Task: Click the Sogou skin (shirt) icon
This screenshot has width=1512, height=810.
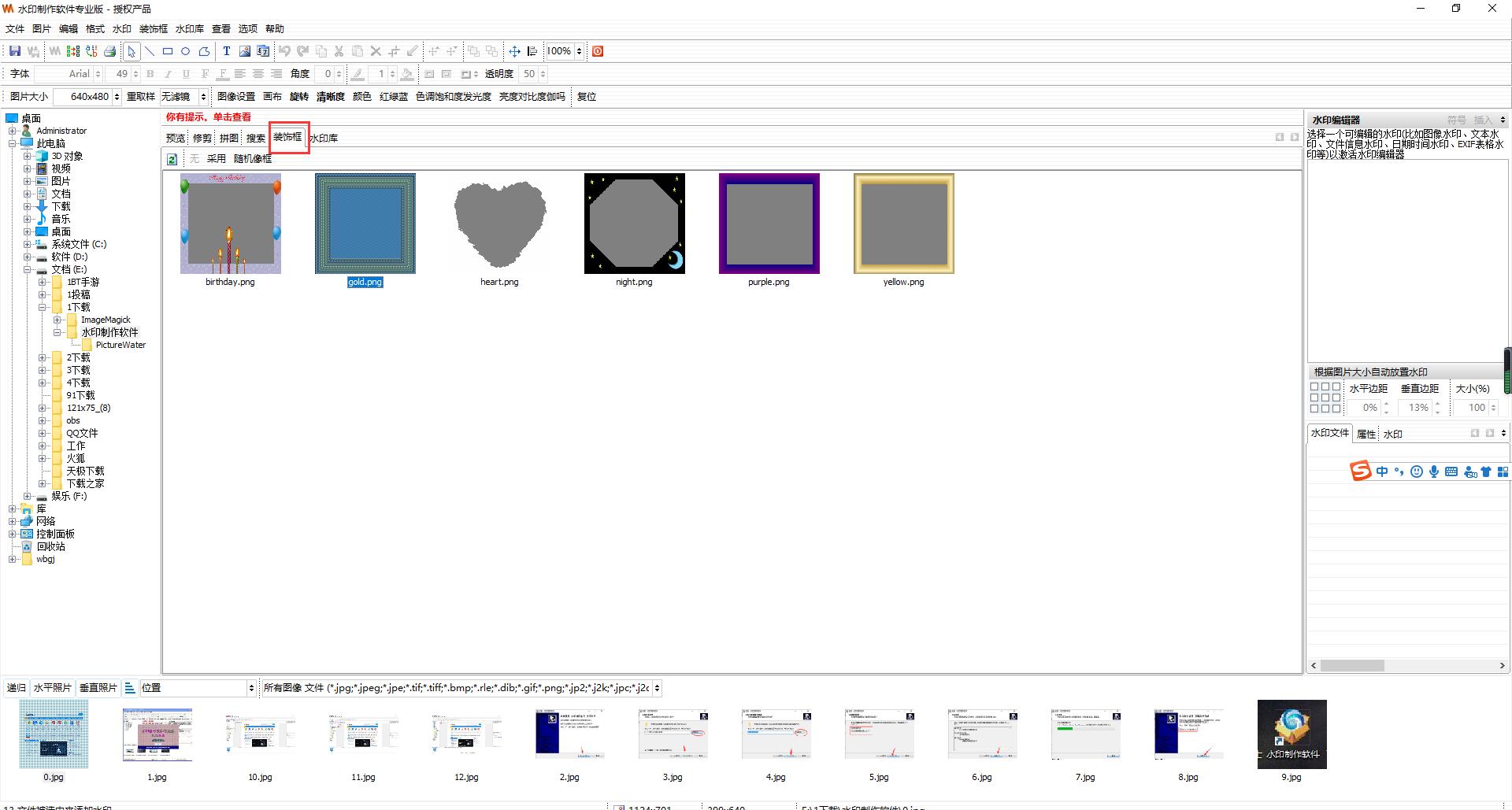Action: click(1486, 472)
